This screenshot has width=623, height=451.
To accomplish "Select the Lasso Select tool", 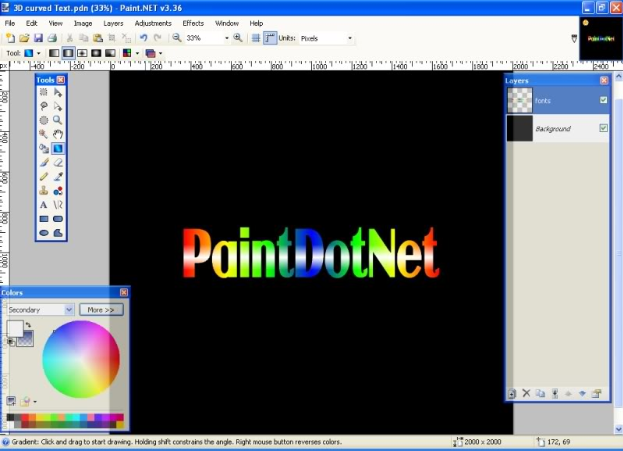I will [x=44, y=106].
